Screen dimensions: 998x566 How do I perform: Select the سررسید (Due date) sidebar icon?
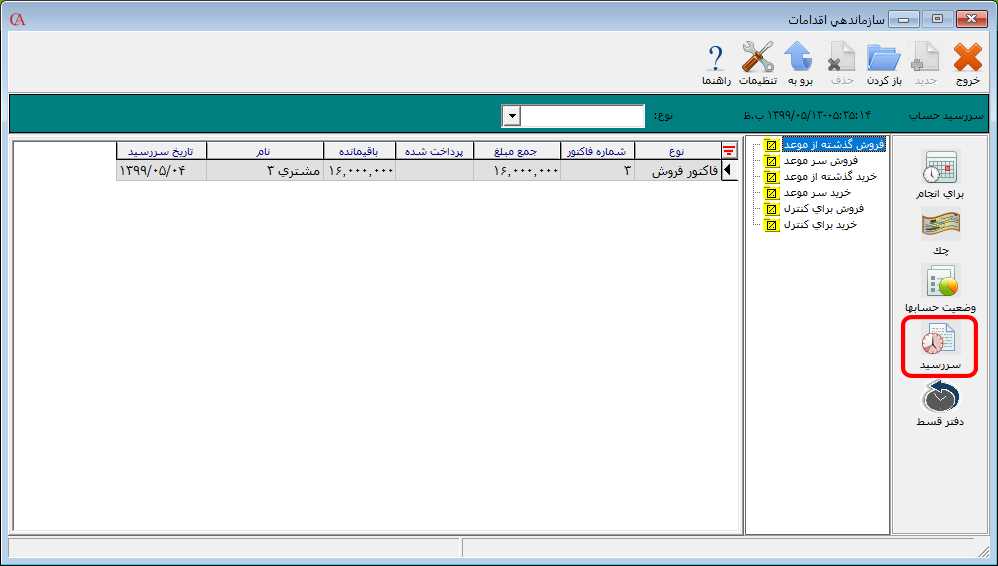coord(940,347)
